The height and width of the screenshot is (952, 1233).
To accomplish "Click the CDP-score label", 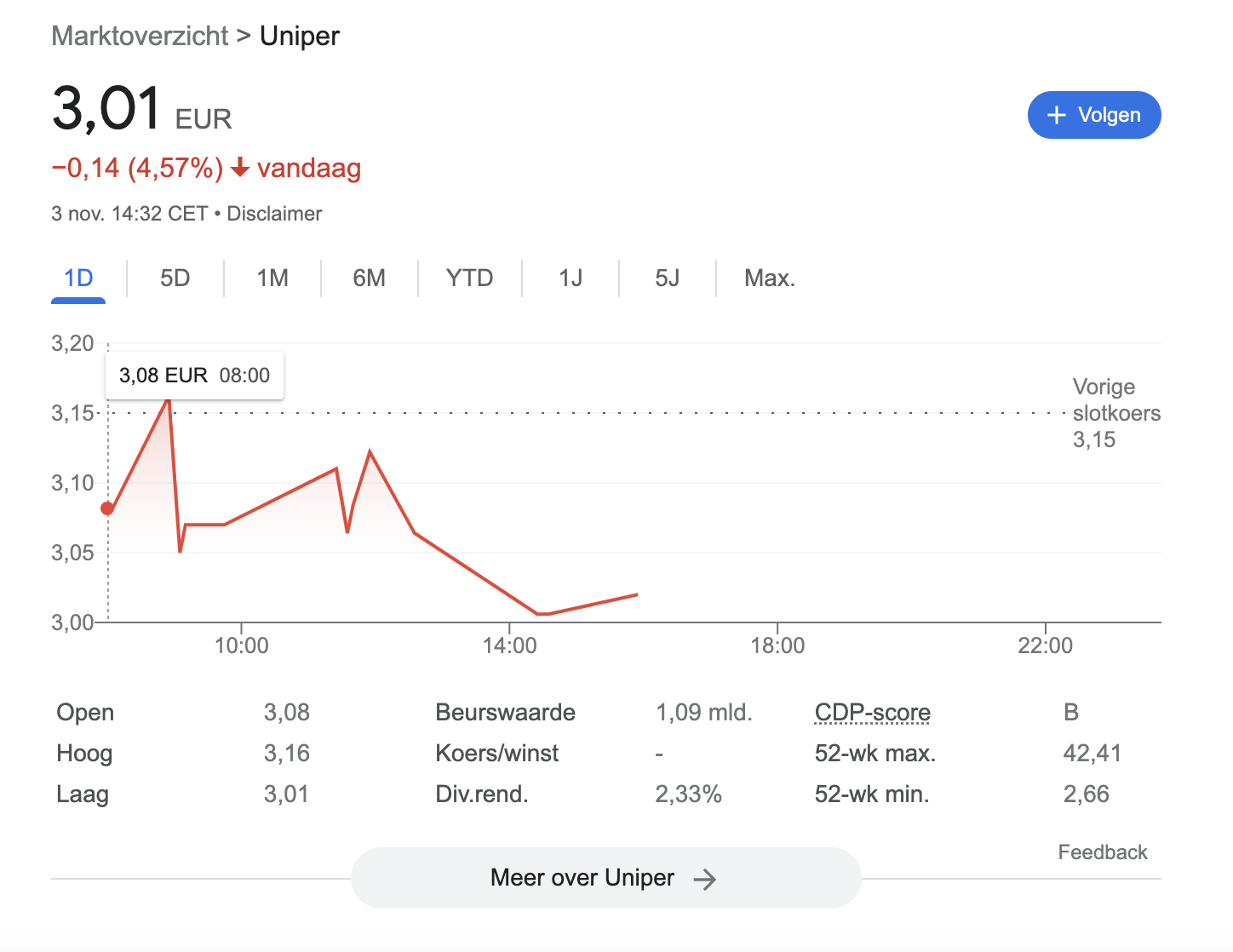I will point(872,712).
